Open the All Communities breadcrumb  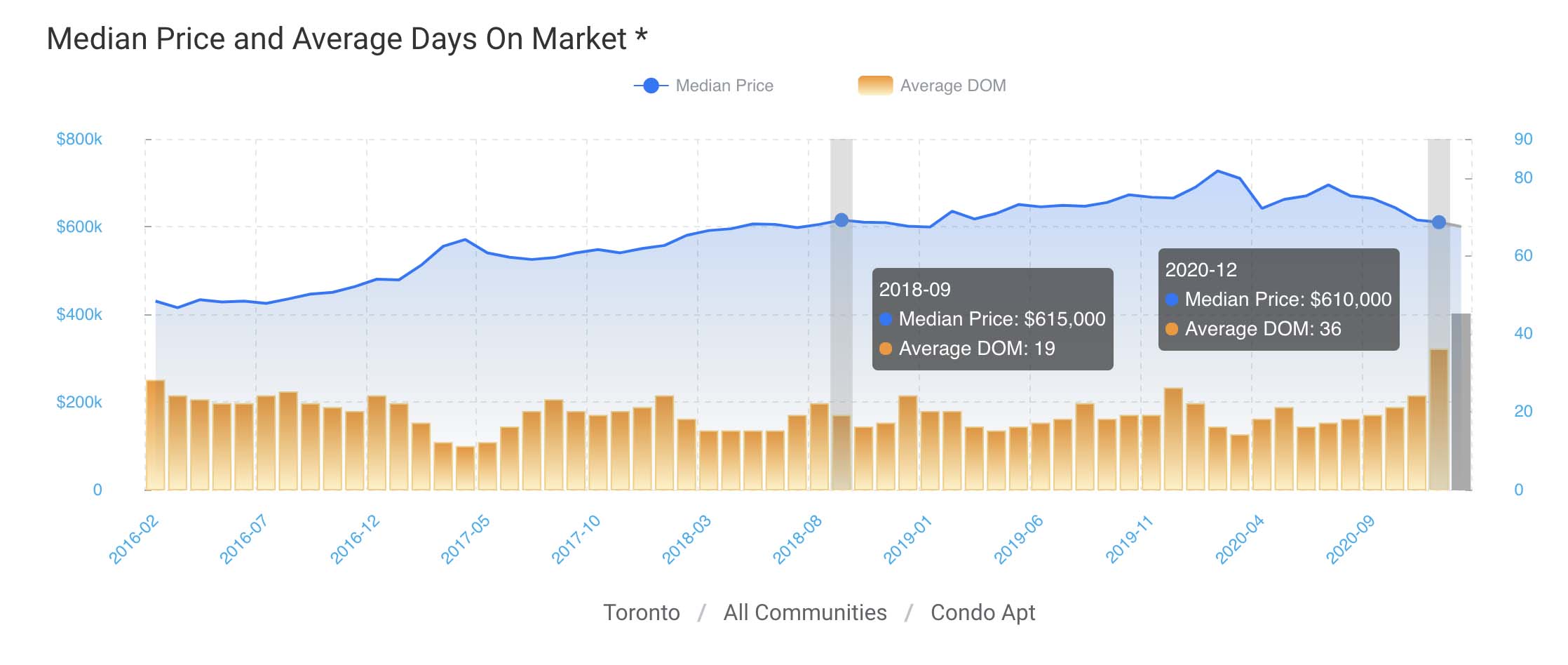pos(804,612)
